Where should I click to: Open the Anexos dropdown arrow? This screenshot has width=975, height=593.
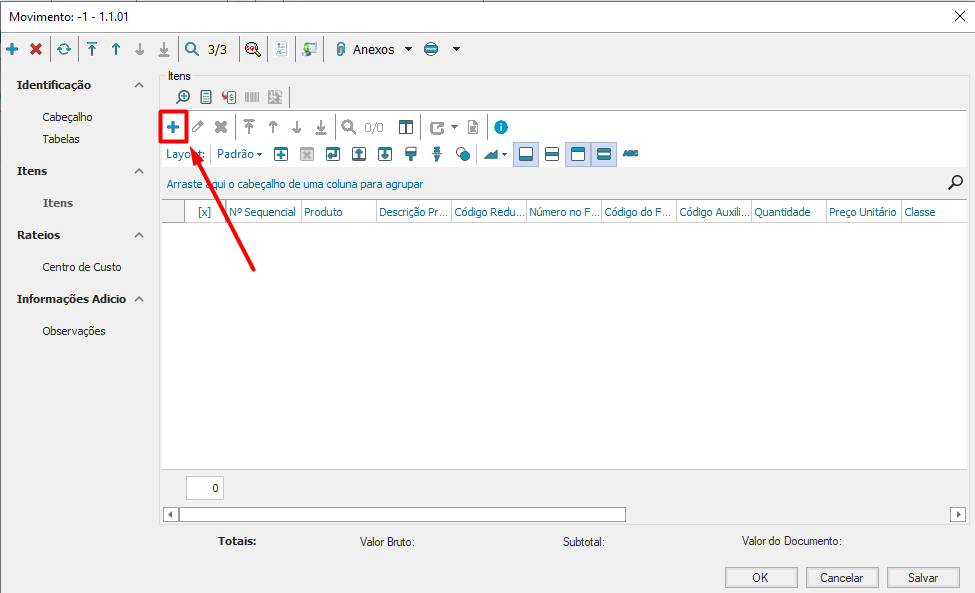click(408, 49)
